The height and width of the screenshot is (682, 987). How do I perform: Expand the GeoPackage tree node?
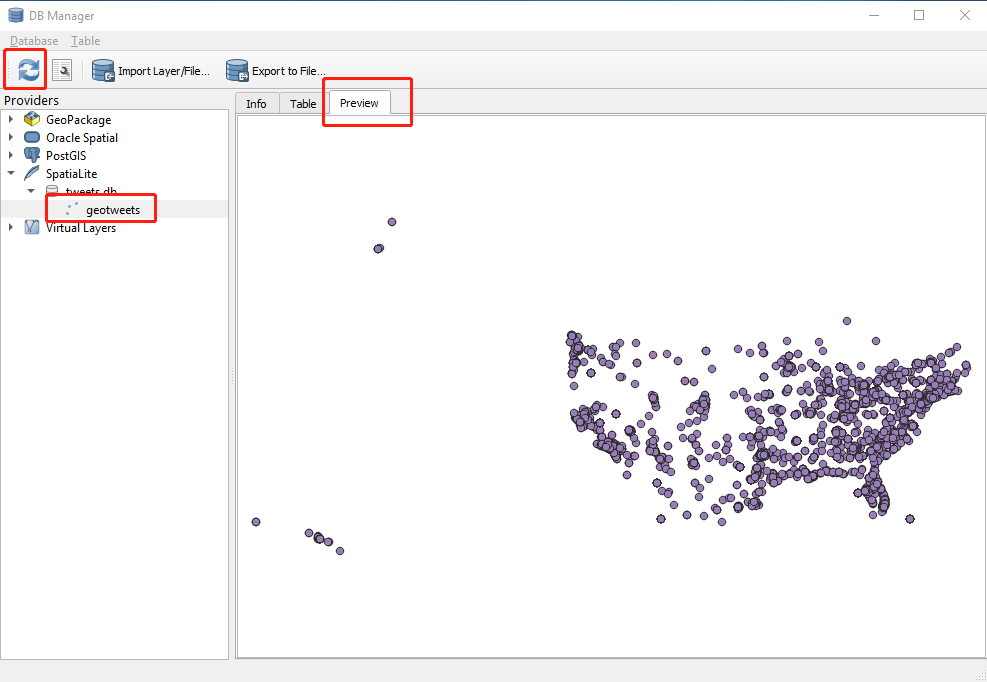[9, 119]
